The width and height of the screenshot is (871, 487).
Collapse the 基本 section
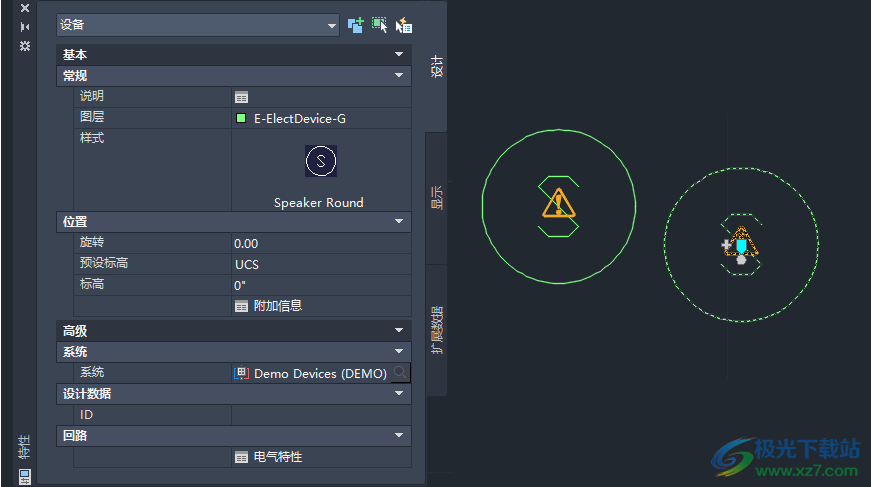click(399, 54)
